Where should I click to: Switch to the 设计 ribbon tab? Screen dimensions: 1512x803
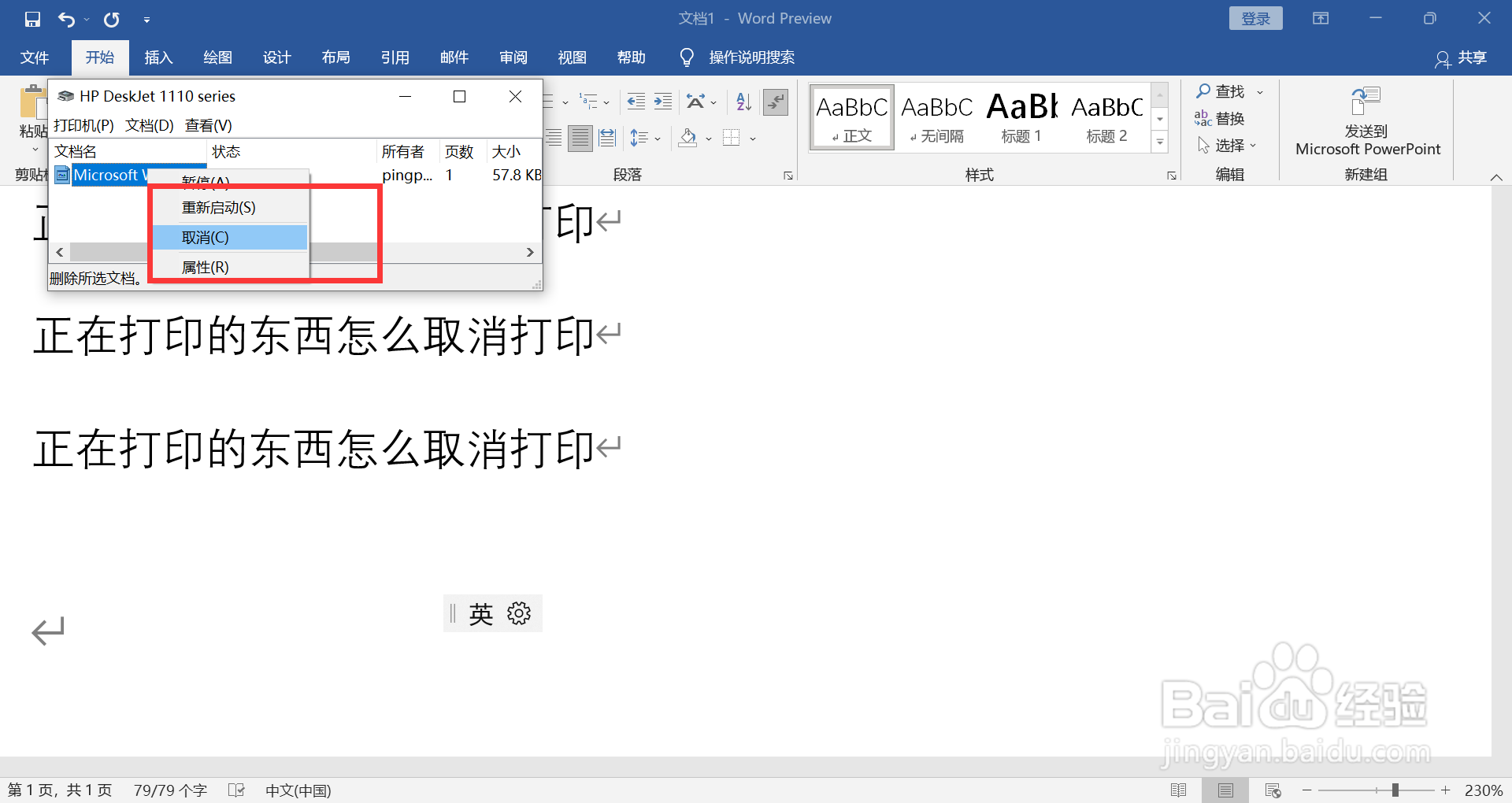[276, 57]
